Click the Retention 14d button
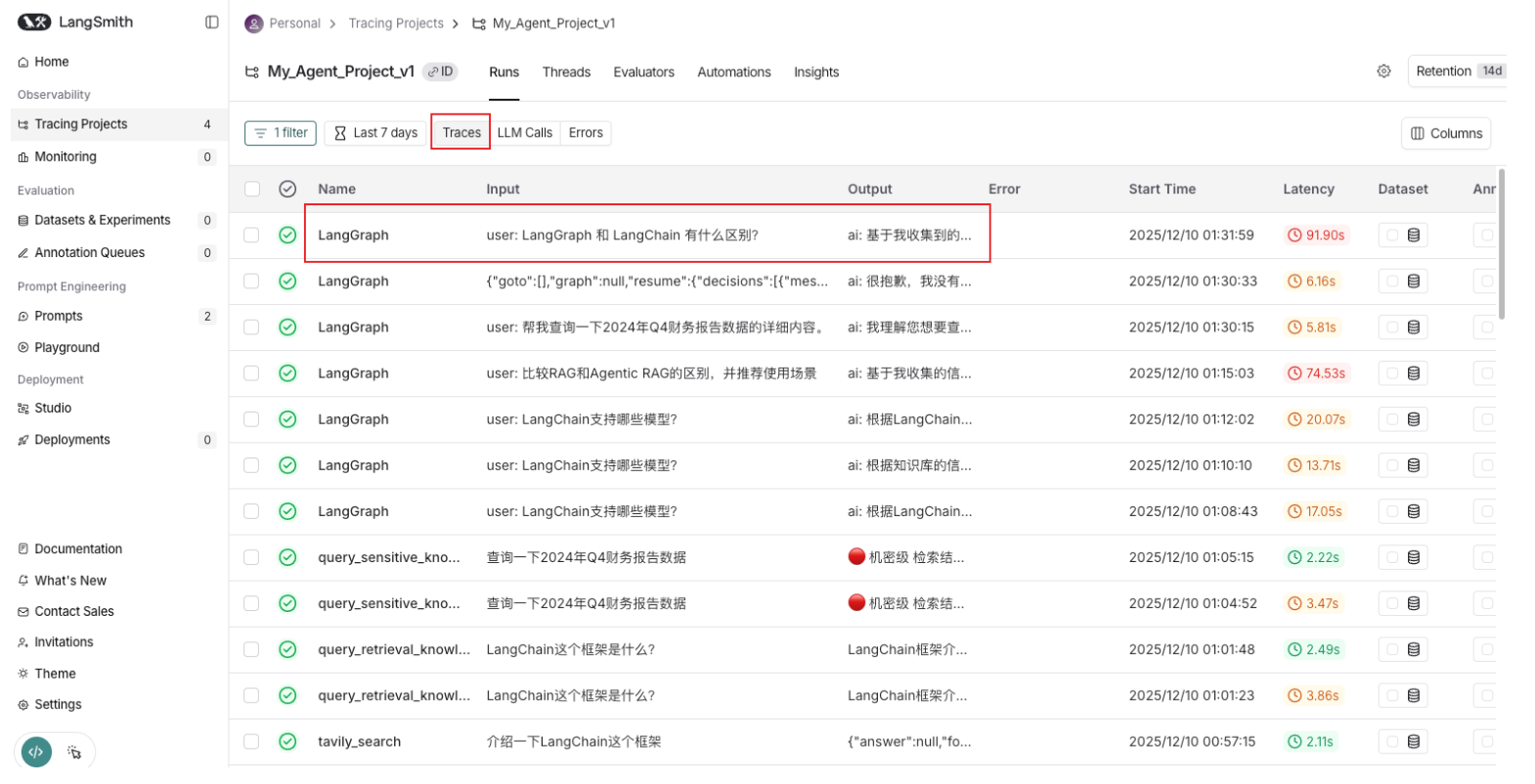The image size is (1535, 784). click(x=1457, y=71)
